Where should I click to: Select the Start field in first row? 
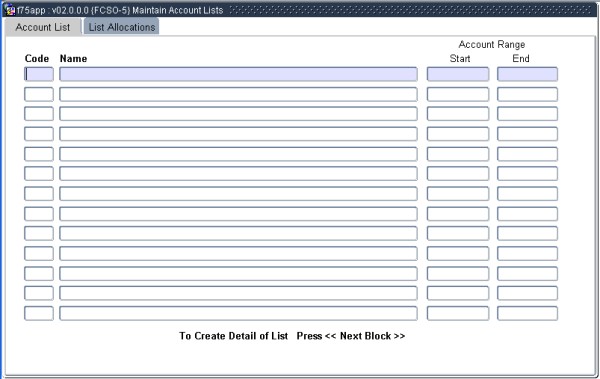coord(458,74)
